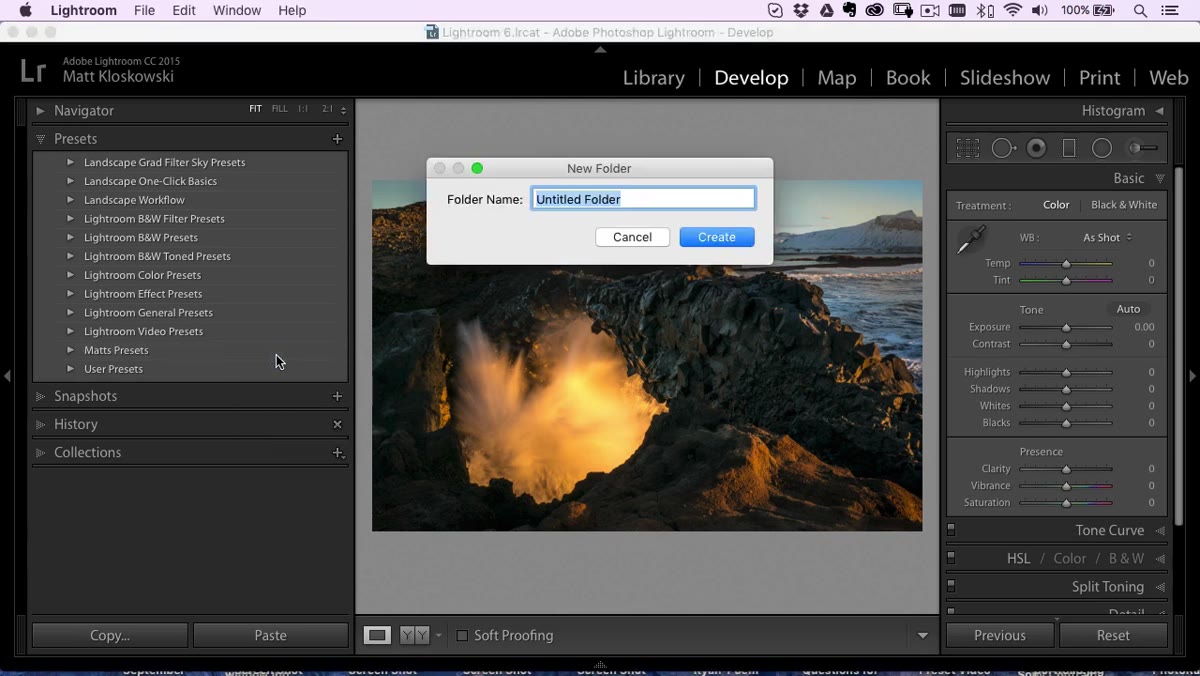Set Treatment to Color

tap(1056, 205)
